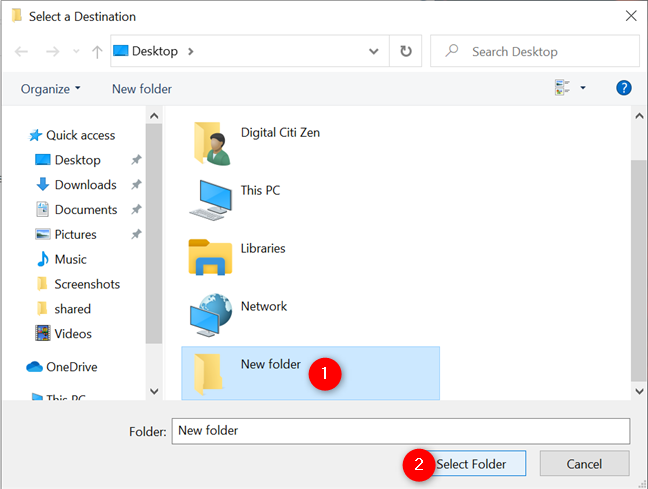This screenshot has height=489, width=648.
Task: Open the view options dropdown arrow
Action: [x=583, y=89]
